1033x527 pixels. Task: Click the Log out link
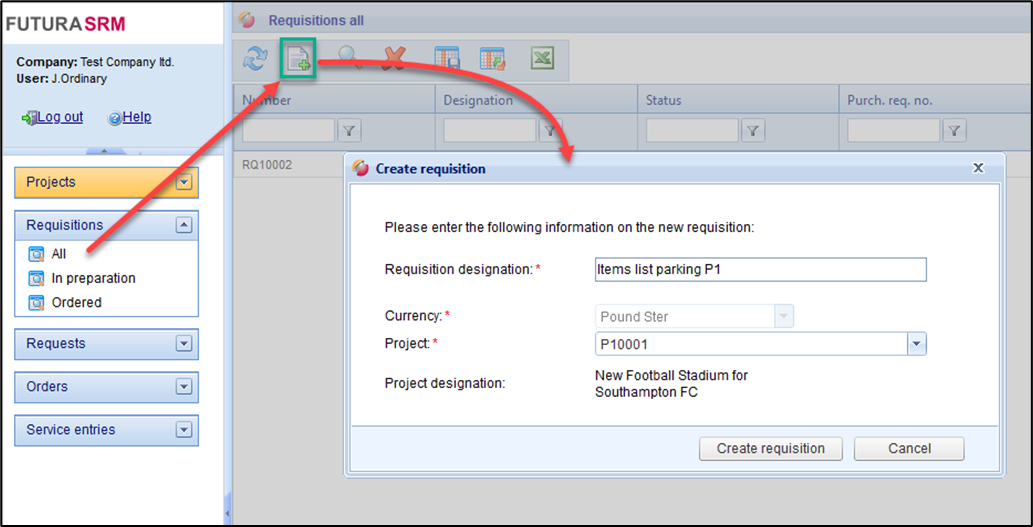tap(60, 117)
